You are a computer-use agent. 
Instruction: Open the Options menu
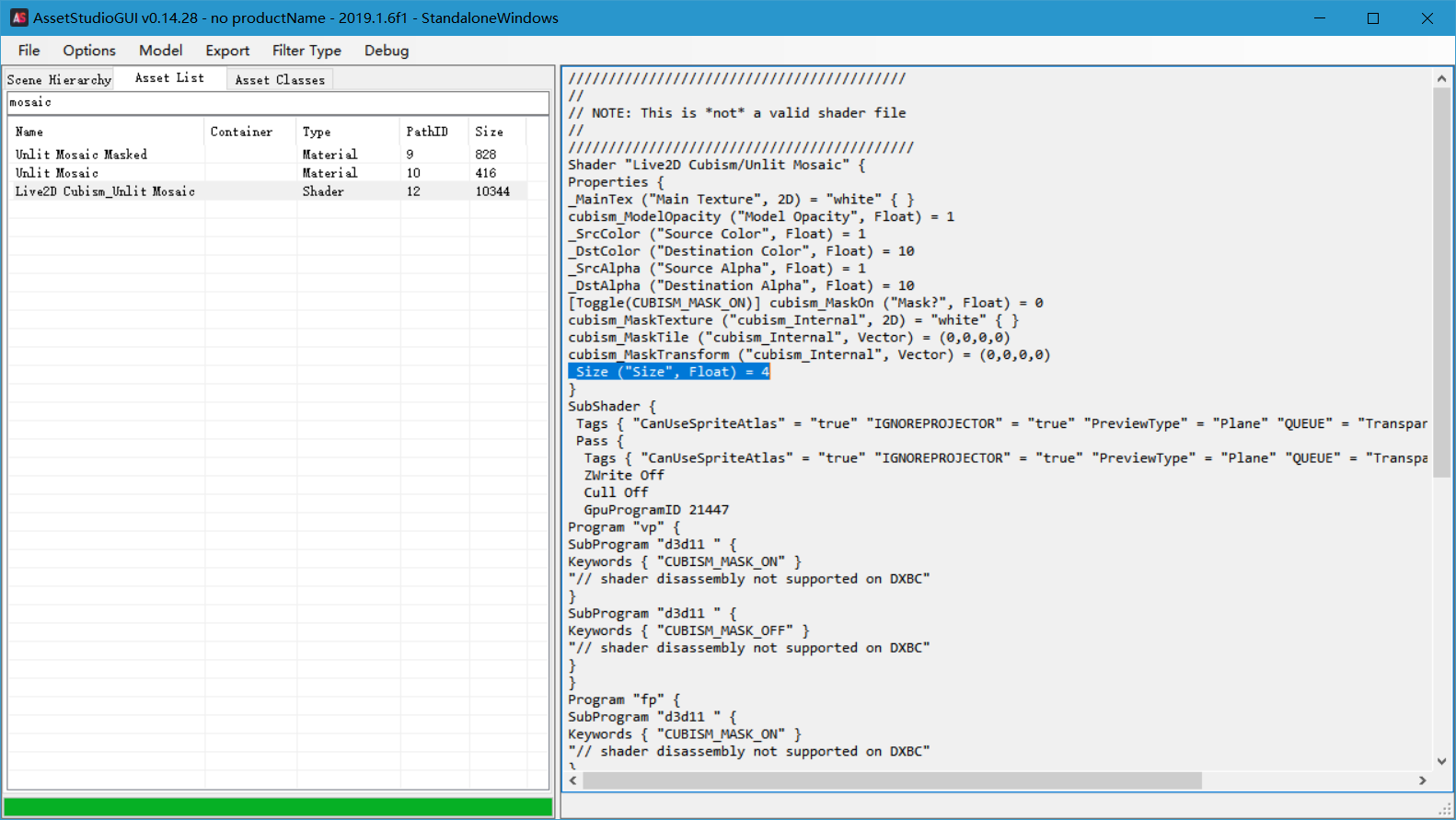tap(89, 51)
